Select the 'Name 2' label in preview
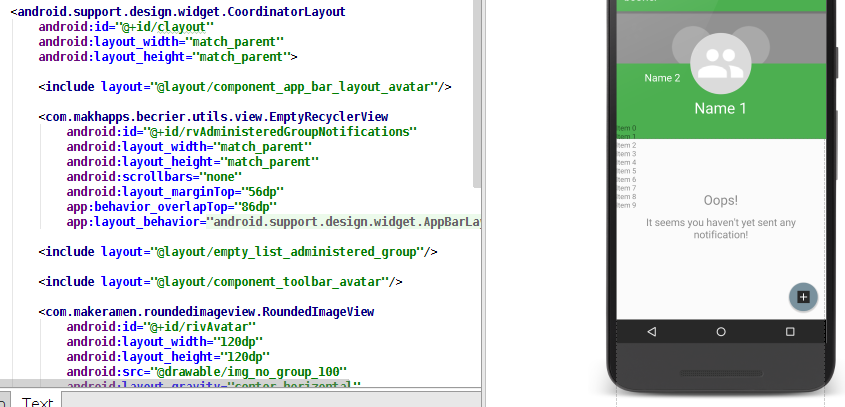Image resolution: width=845 pixels, height=407 pixels. (662, 78)
